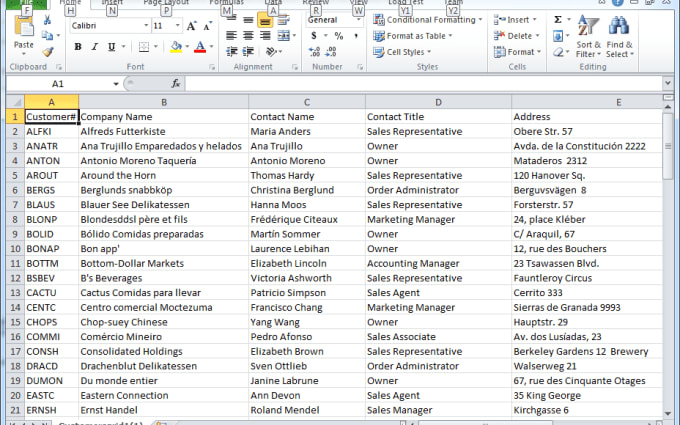Open Paste options dropdown arrow
The height and width of the screenshot is (425, 680).
click(23, 54)
